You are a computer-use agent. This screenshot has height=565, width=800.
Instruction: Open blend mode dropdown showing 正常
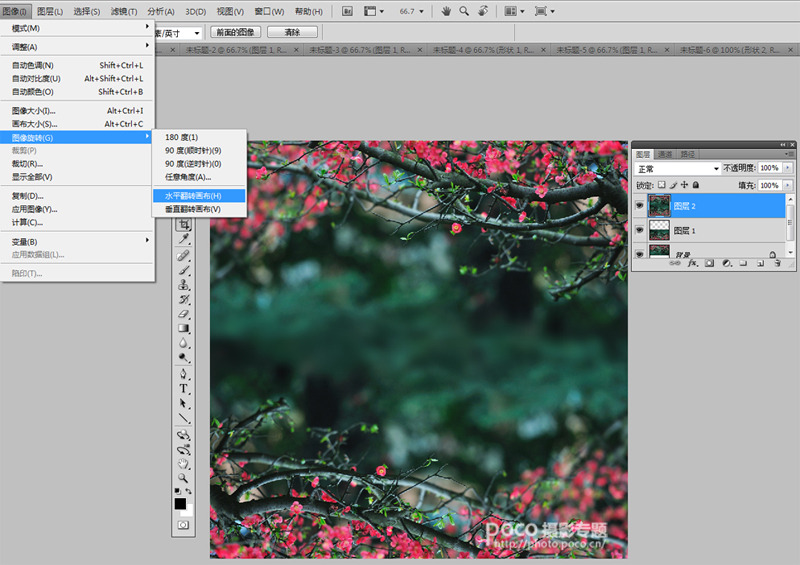click(677, 168)
